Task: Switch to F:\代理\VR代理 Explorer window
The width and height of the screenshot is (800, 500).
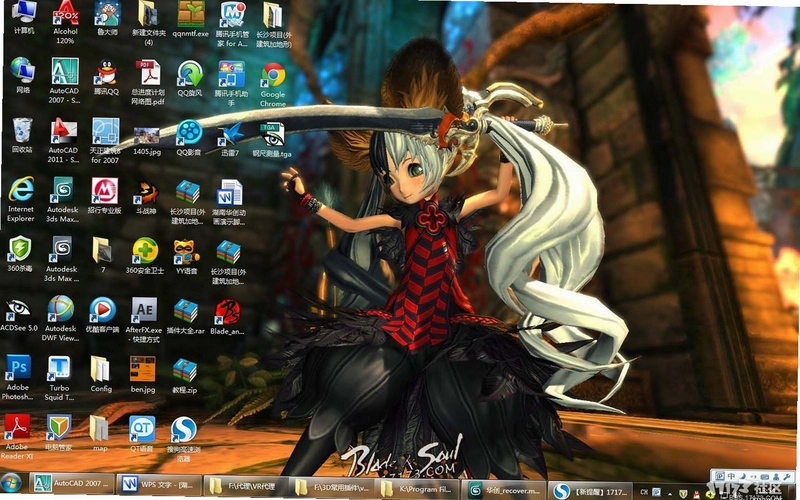Action: 245,486
